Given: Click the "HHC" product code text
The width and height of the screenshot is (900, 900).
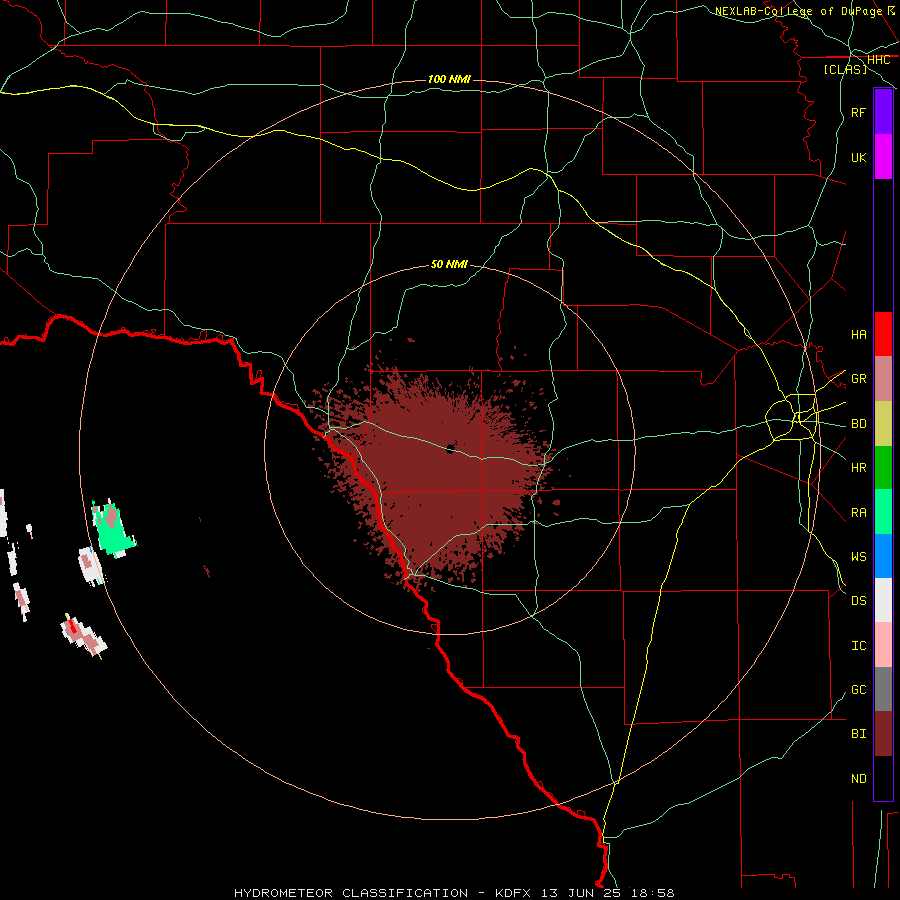Looking at the screenshot, I should click(879, 60).
